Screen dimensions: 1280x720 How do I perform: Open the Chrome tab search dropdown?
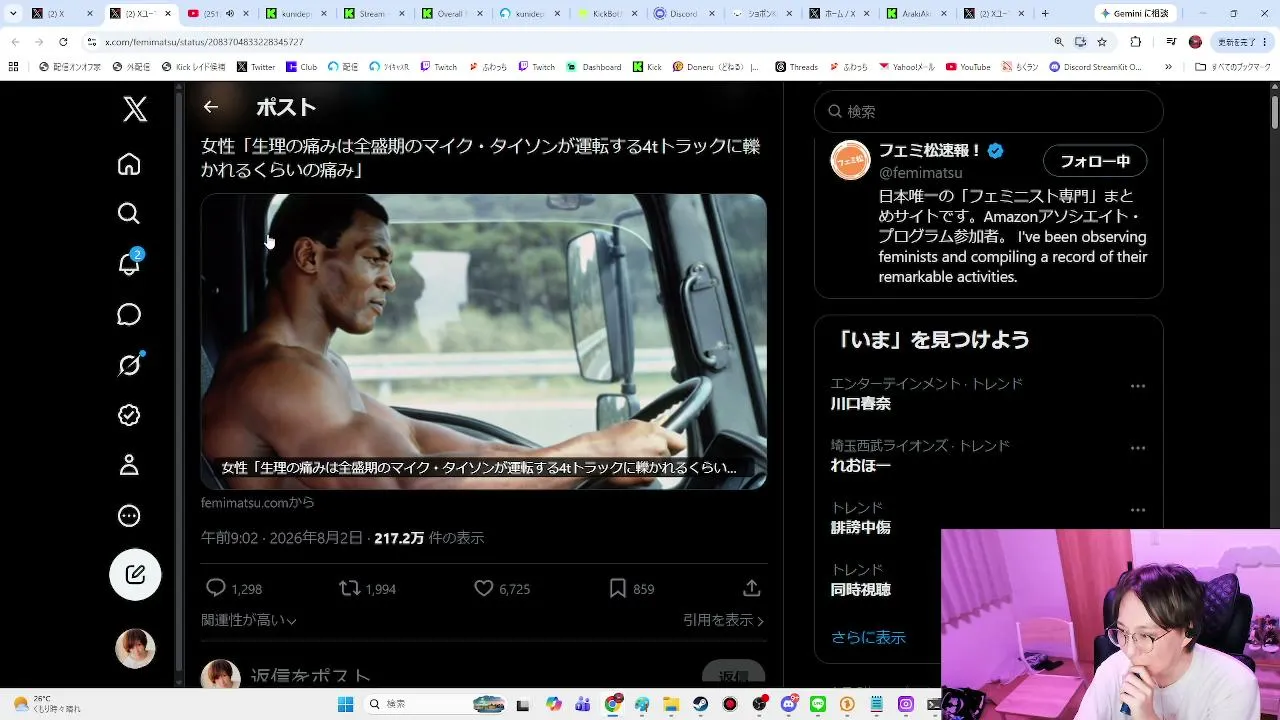[13, 14]
